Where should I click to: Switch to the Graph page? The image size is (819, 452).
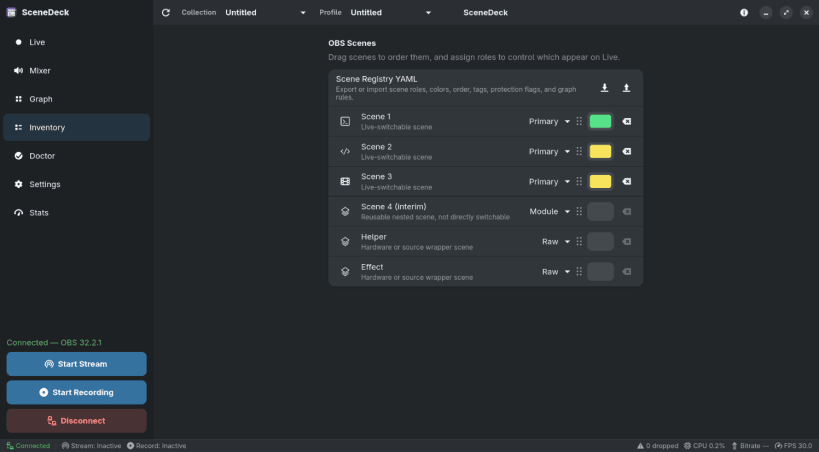[x=76, y=99]
